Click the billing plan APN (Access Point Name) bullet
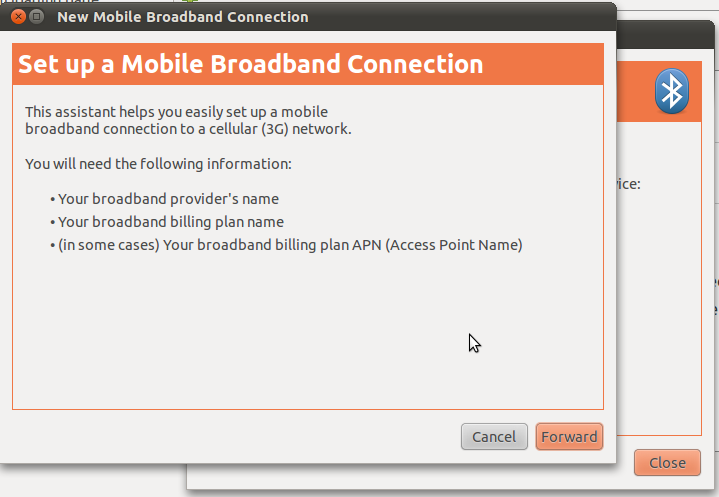This screenshot has width=719, height=497. [x=290, y=245]
